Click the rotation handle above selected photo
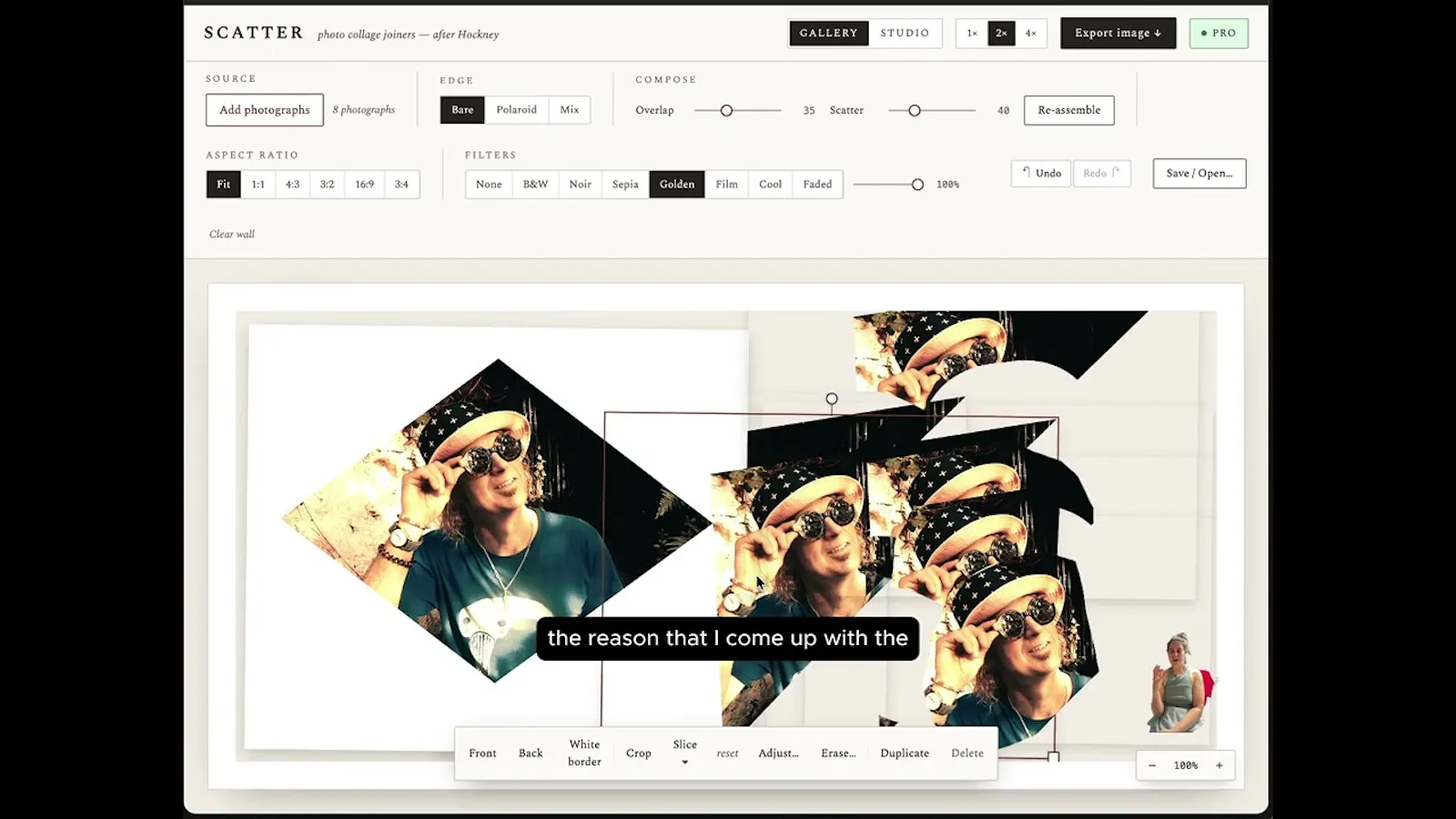This screenshot has height=819, width=1456. 832,399
